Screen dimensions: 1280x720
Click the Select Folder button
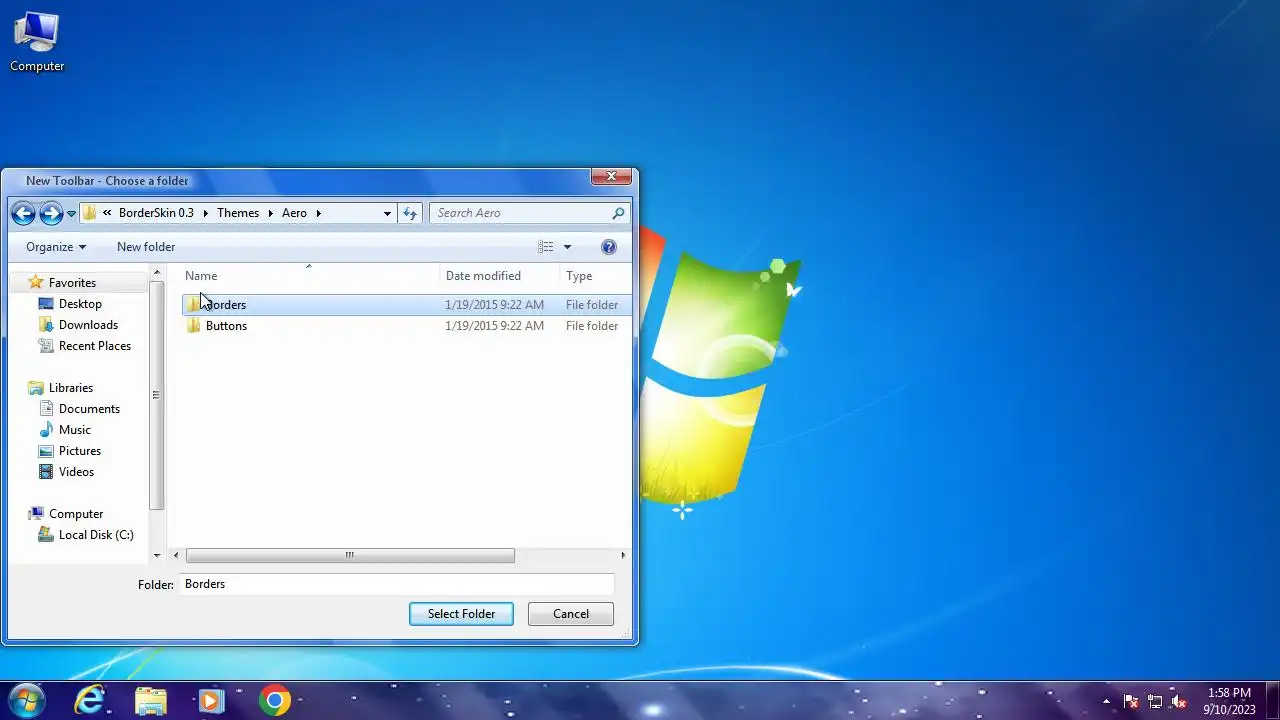click(x=461, y=614)
